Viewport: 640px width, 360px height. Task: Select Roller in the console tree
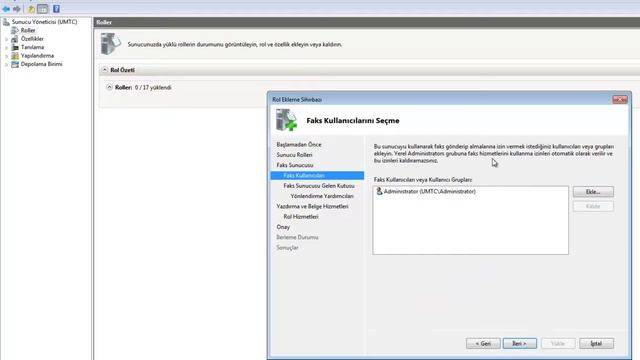(x=28, y=30)
